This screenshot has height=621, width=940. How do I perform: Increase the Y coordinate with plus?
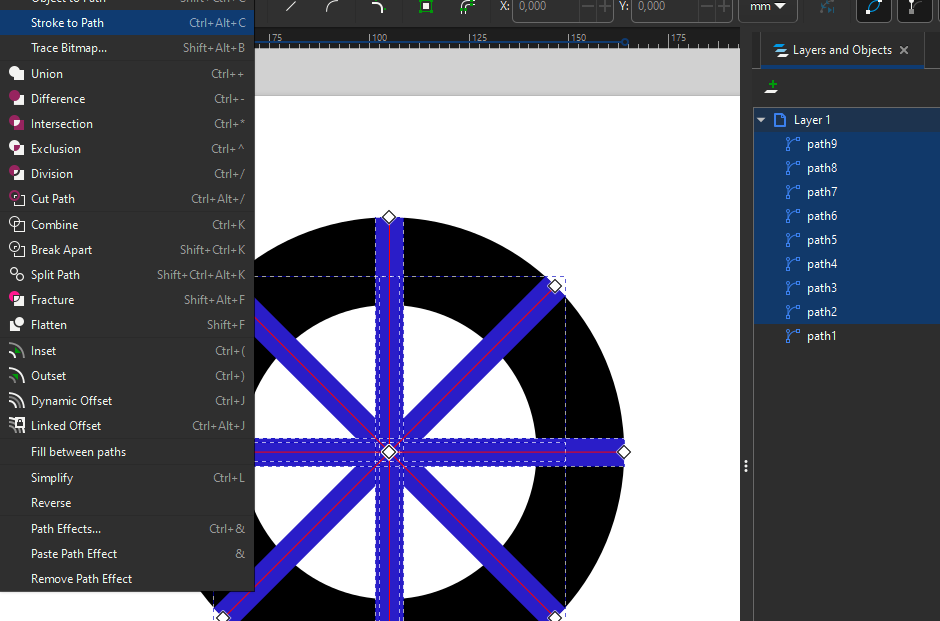tap(724, 7)
